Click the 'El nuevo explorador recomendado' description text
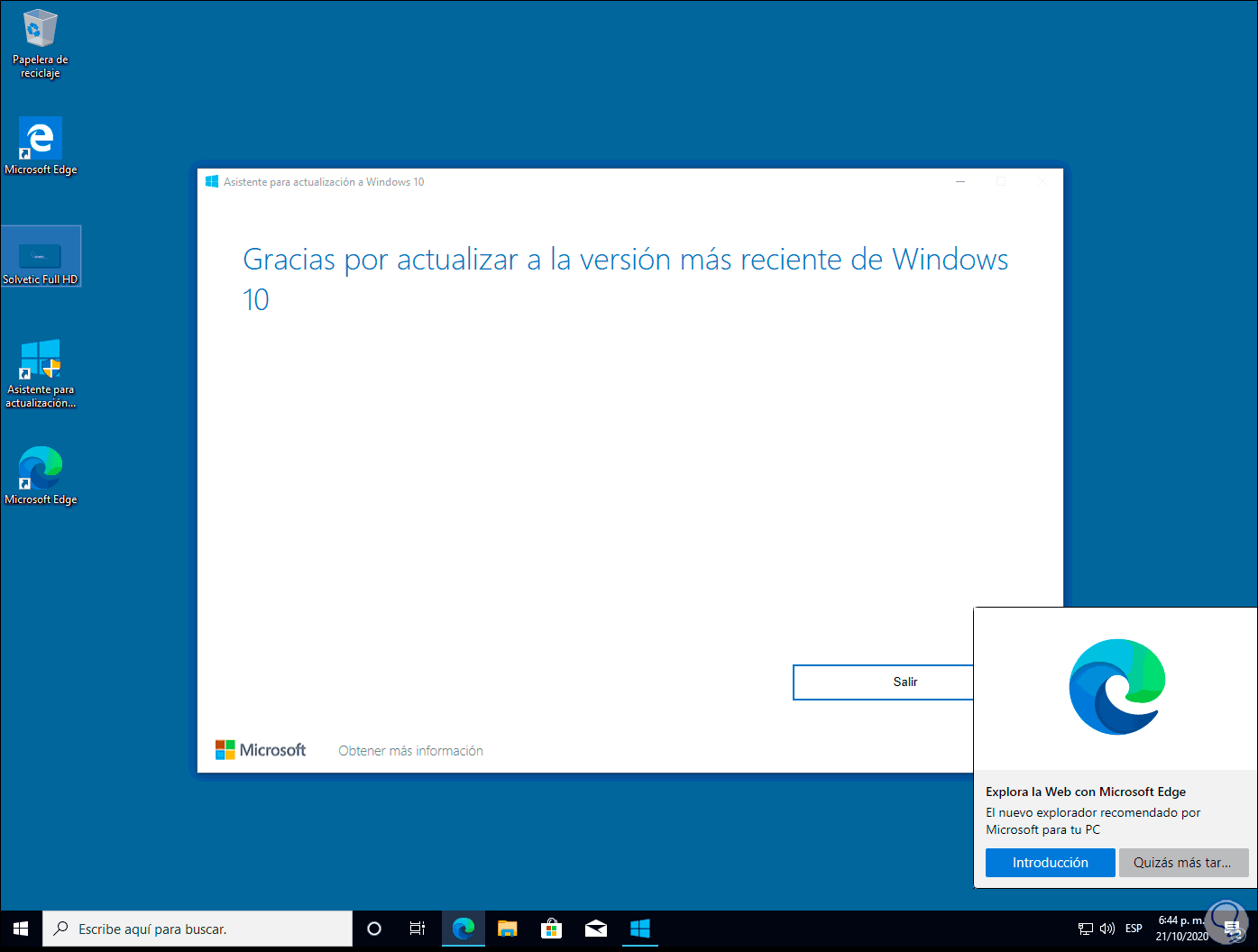This screenshot has height=952, width=1258. coord(1093,821)
